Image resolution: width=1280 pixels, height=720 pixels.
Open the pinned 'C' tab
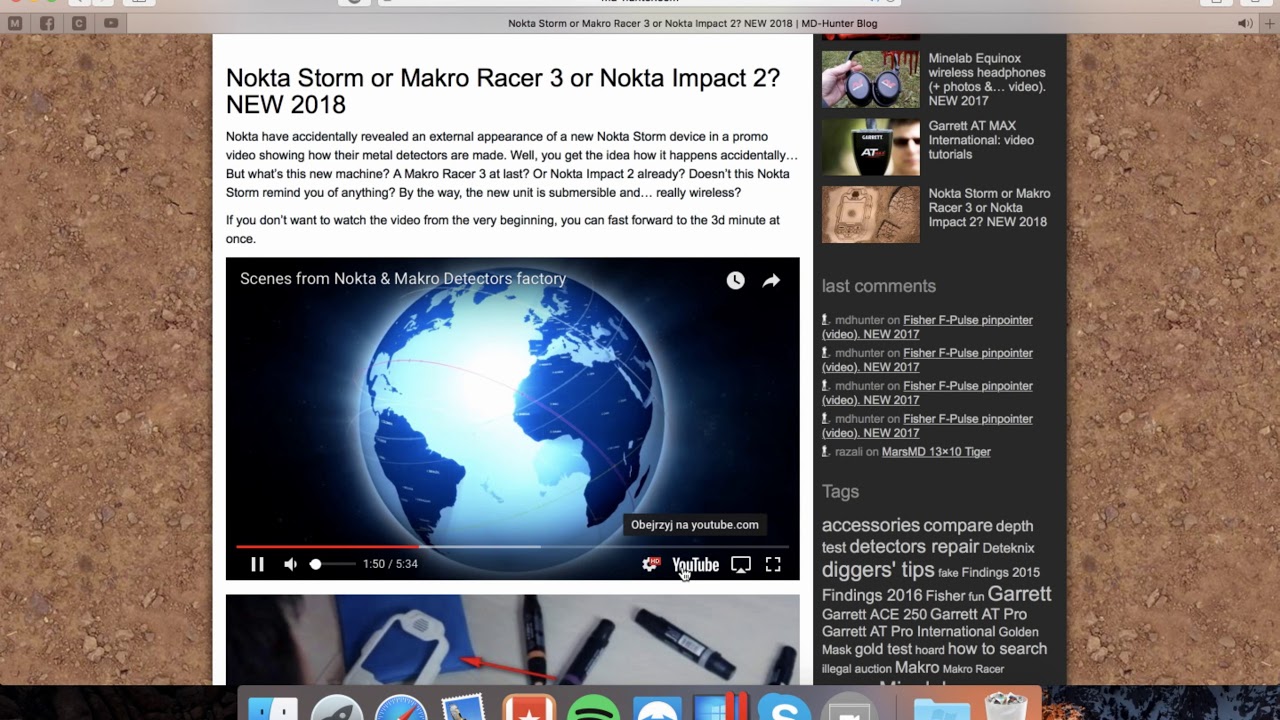[x=79, y=23]
